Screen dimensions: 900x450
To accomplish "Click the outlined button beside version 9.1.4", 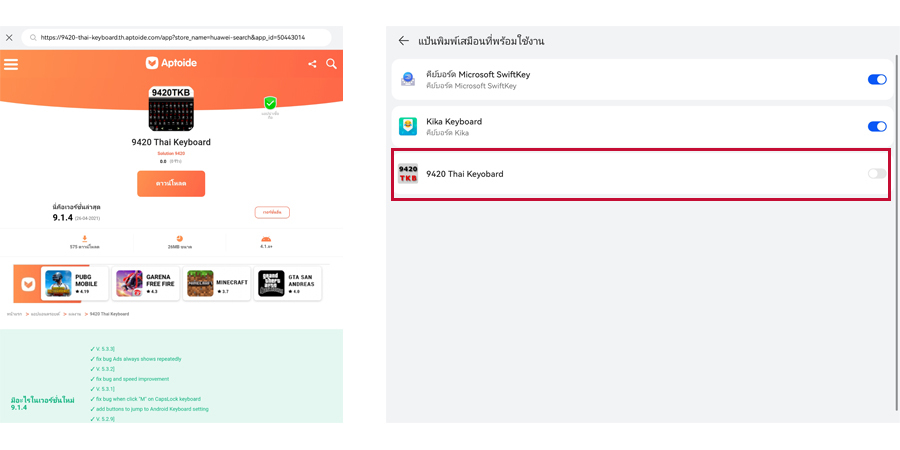I will (x=272, y=212).
